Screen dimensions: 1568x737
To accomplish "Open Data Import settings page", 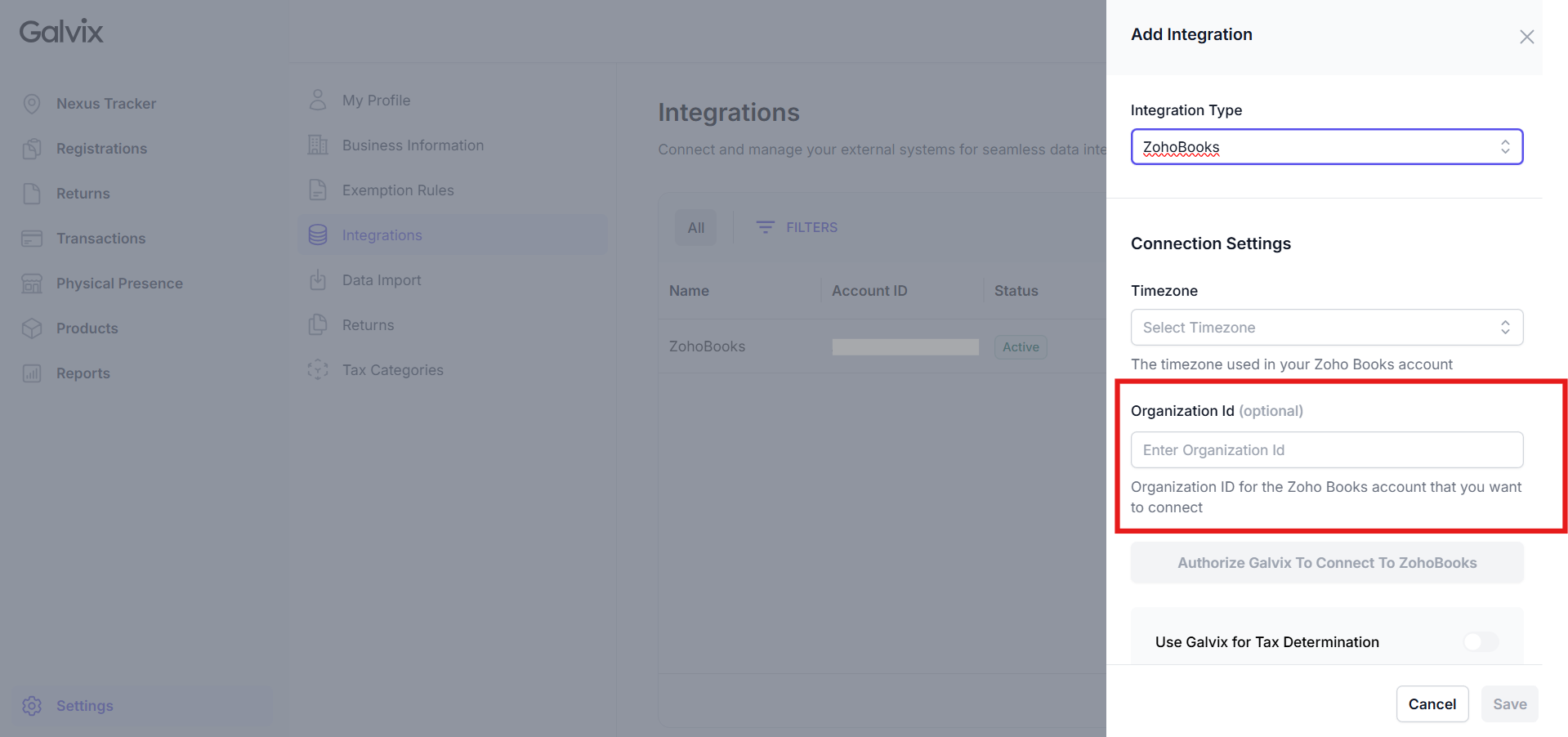I will (x=382, y=279).
